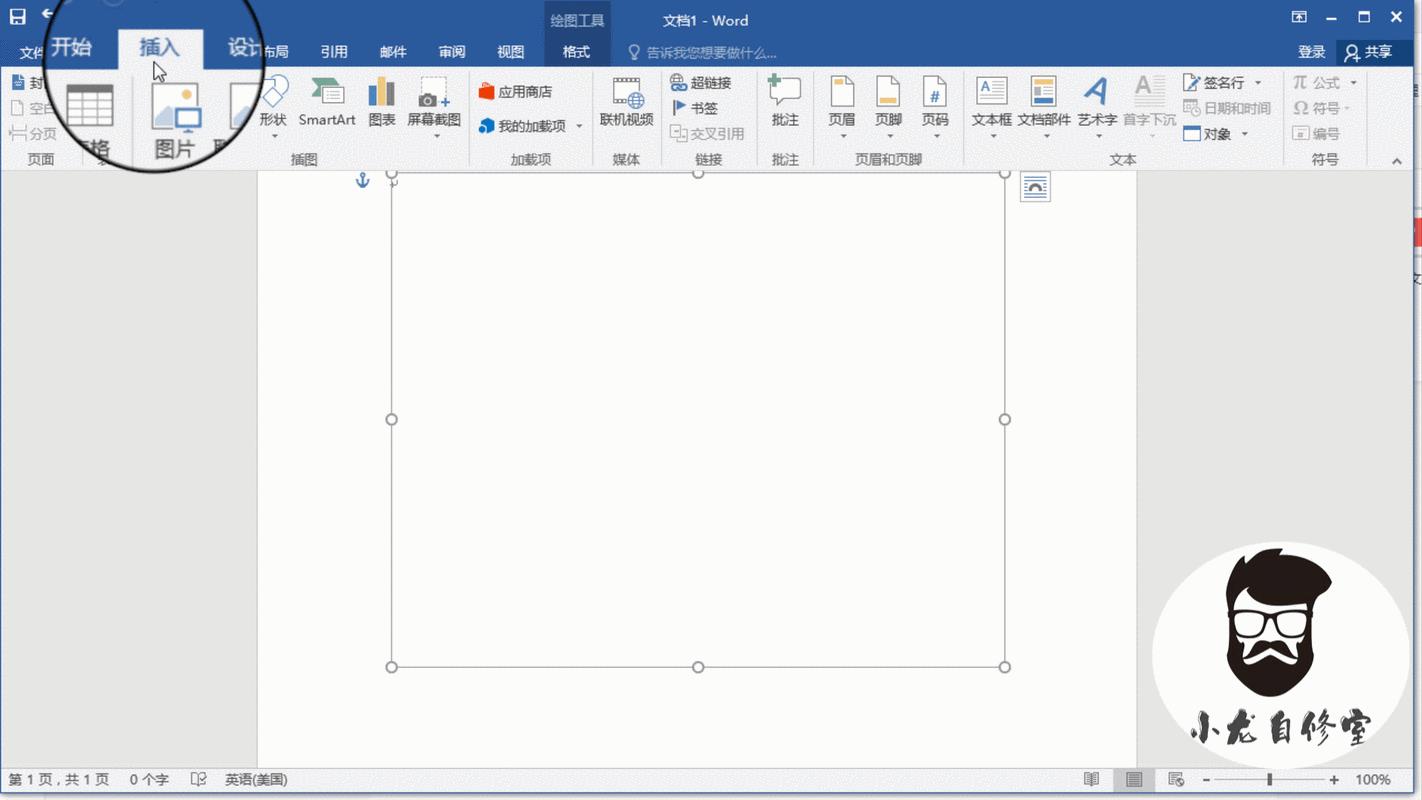Image resolution: width=1422 pixels, height=800 pixels.
Task: Add a Comment (批注)
Action: [x=785, y=102]
